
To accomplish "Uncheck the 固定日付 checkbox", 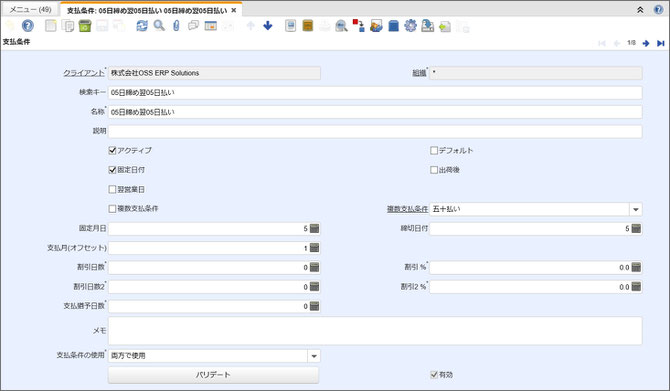I will 112,170.
